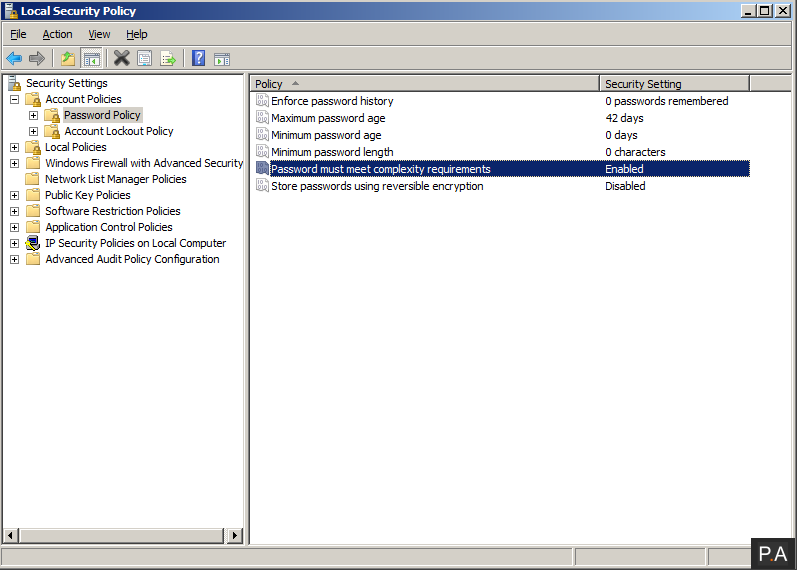Click the 'Disabled' setting value
The image size is (797, 570).
tap(625, 186)
